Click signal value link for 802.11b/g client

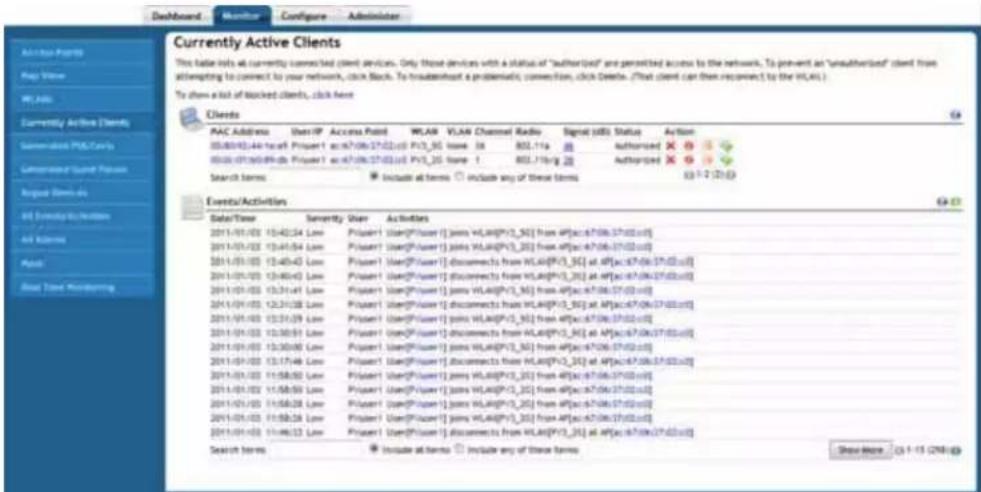click(x=569, y=160)
